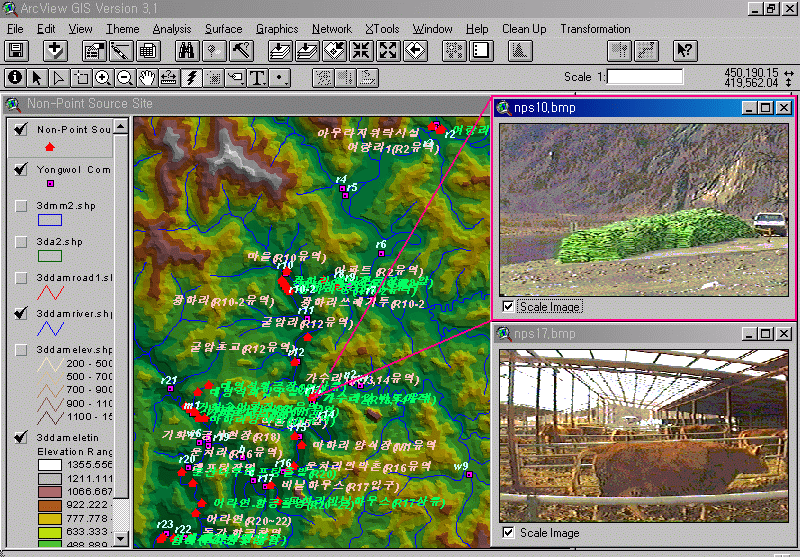Click the legend scroll down arrow
The image size is (802, 557).
[x=121, y=539]
